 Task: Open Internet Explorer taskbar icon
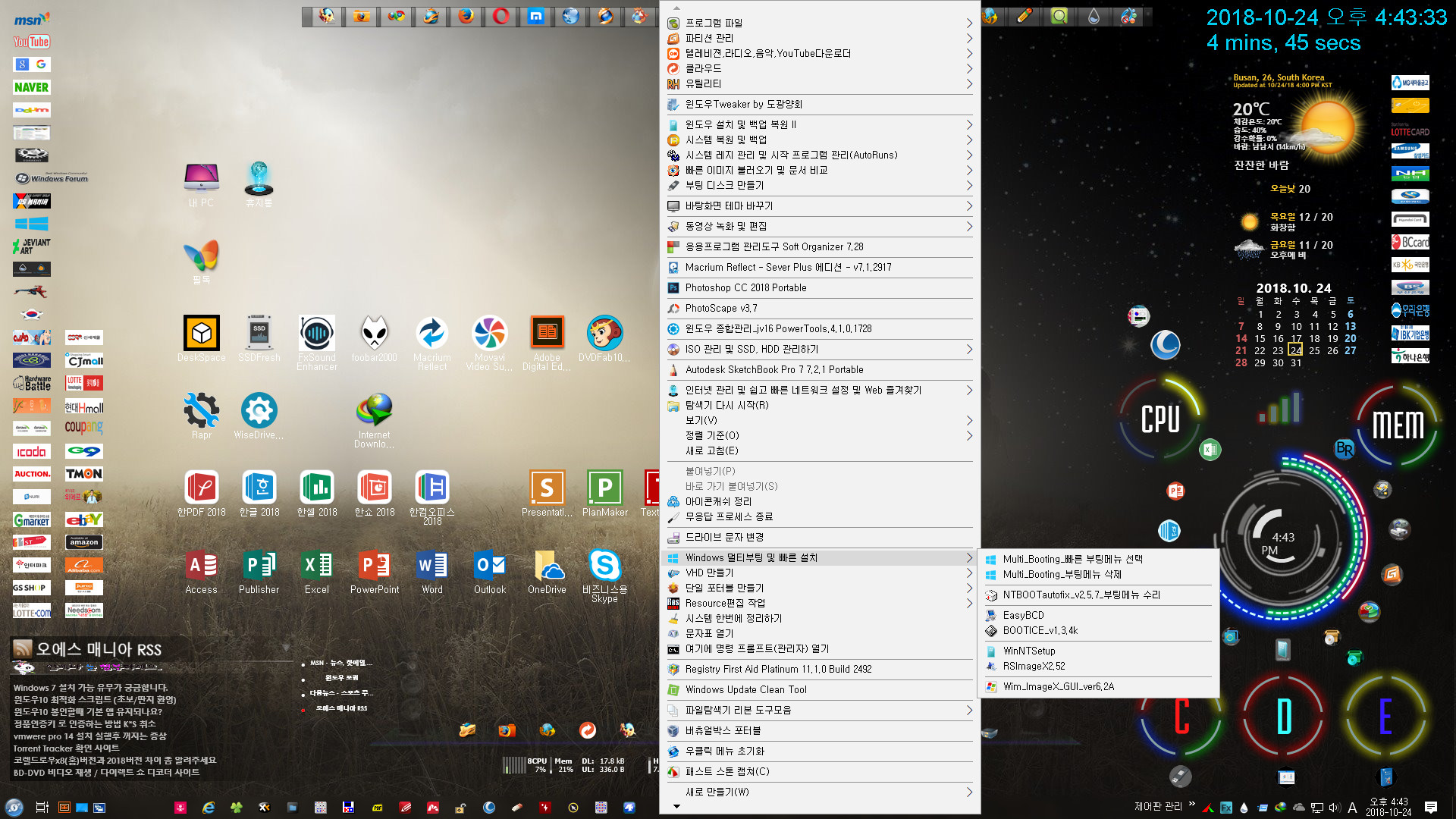coord(209,808)
